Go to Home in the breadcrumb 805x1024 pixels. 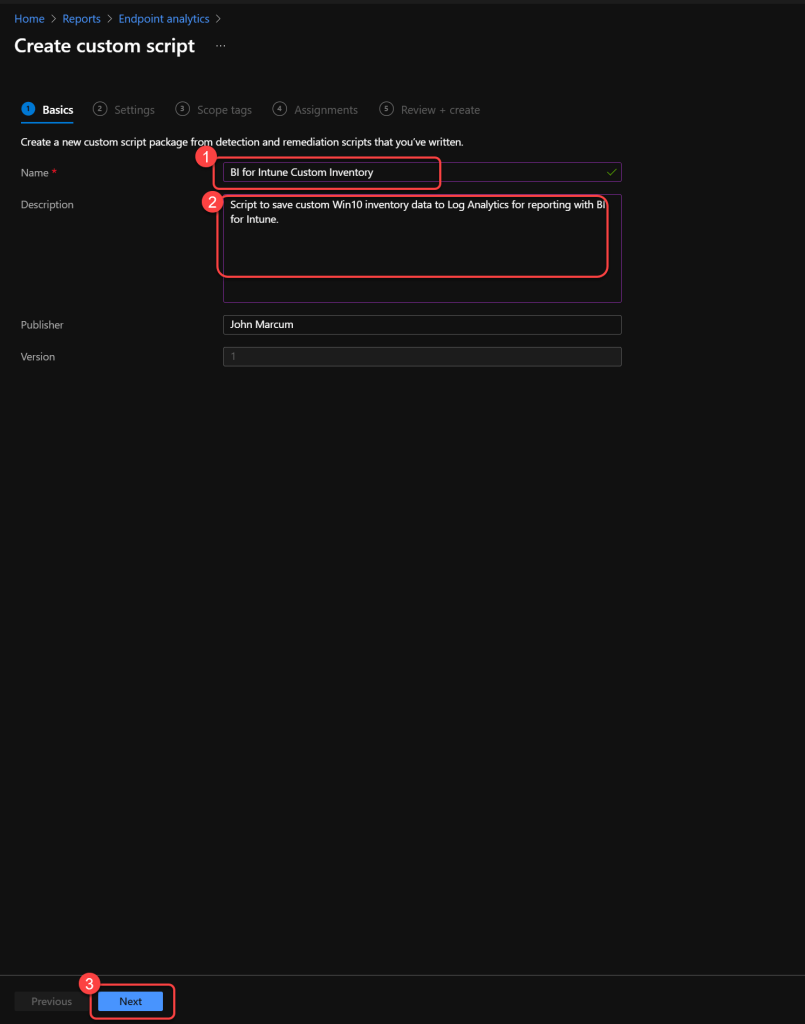29,19
